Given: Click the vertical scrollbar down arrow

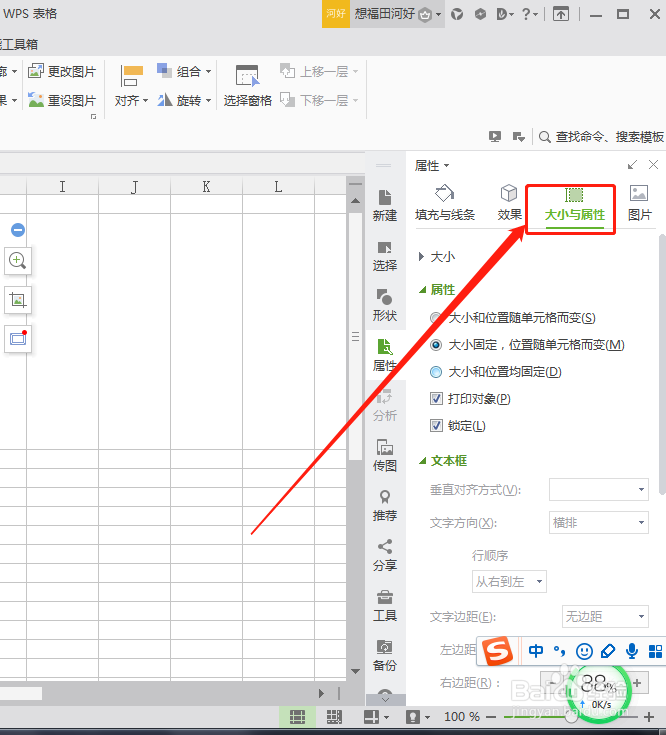Looking at the screenshot, I should pos(356,671).
